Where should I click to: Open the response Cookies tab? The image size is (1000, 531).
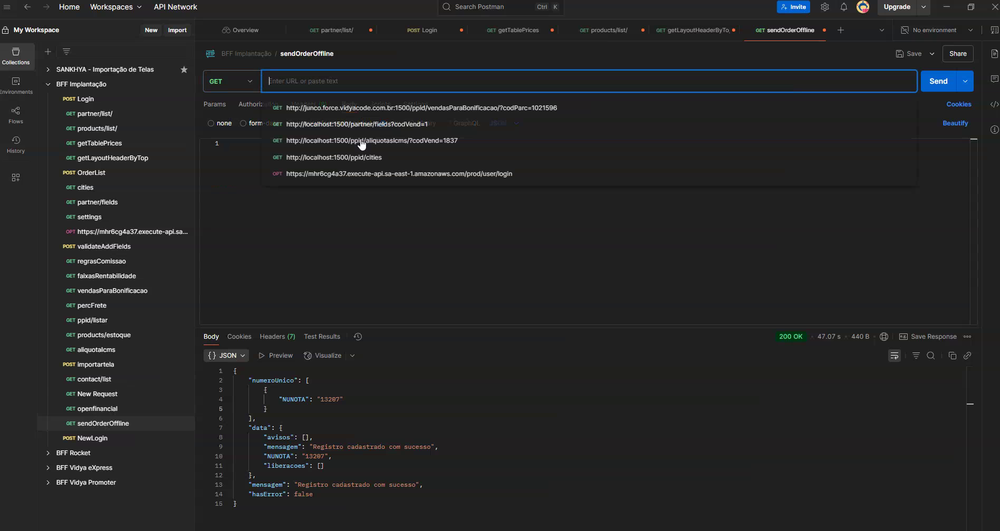pyautogui.click(x=239, y=337)
